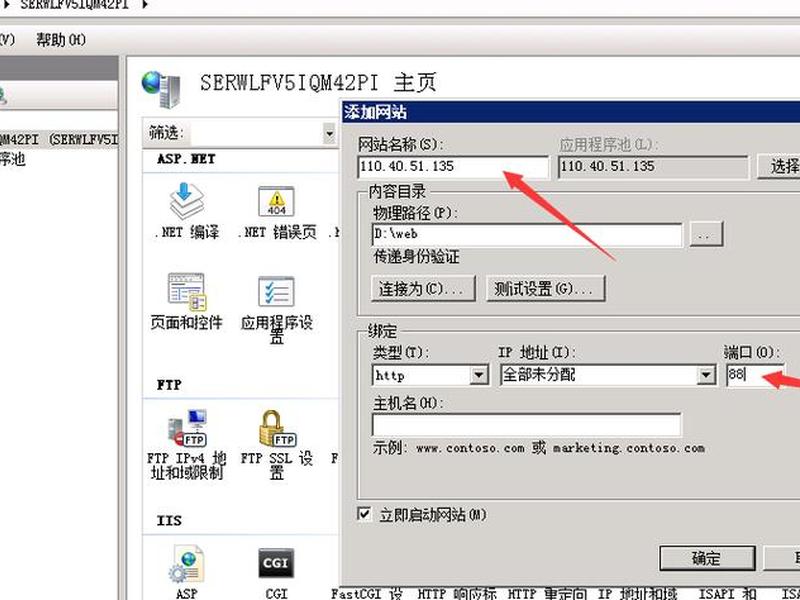Open FTP IPv4 地址和域限制 icon
The image size is (800, 600).
pos(187,444)
